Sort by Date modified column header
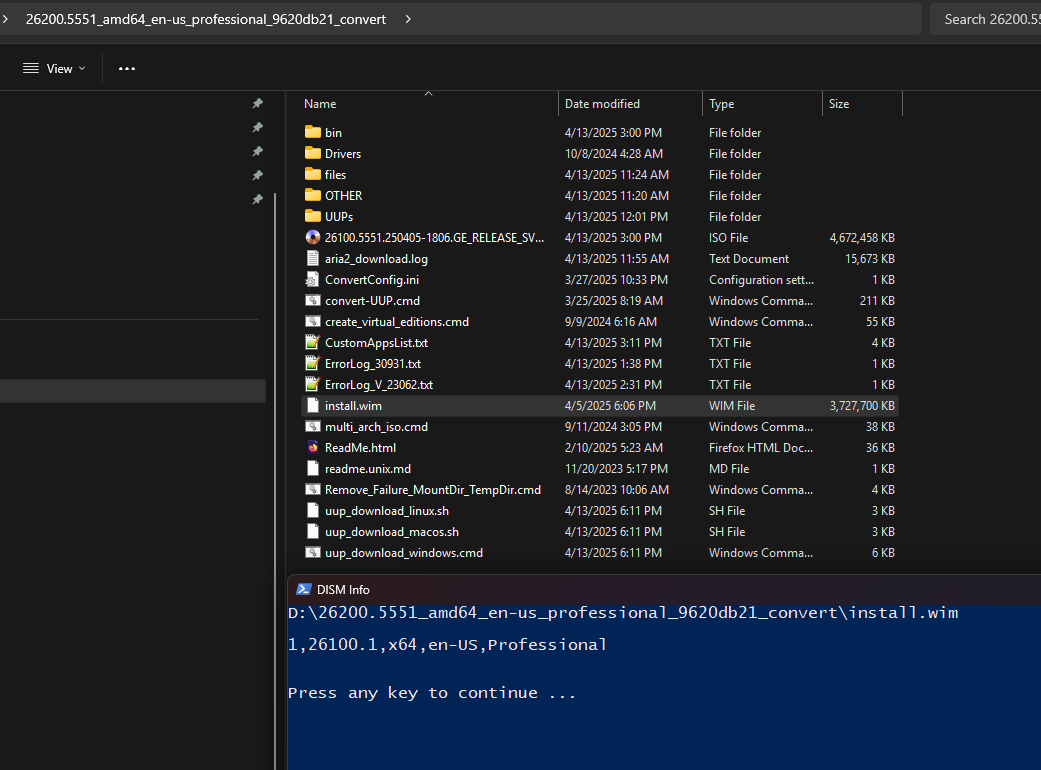The width and height of the screenshot is (1041, 770). [x=602, y=104]
